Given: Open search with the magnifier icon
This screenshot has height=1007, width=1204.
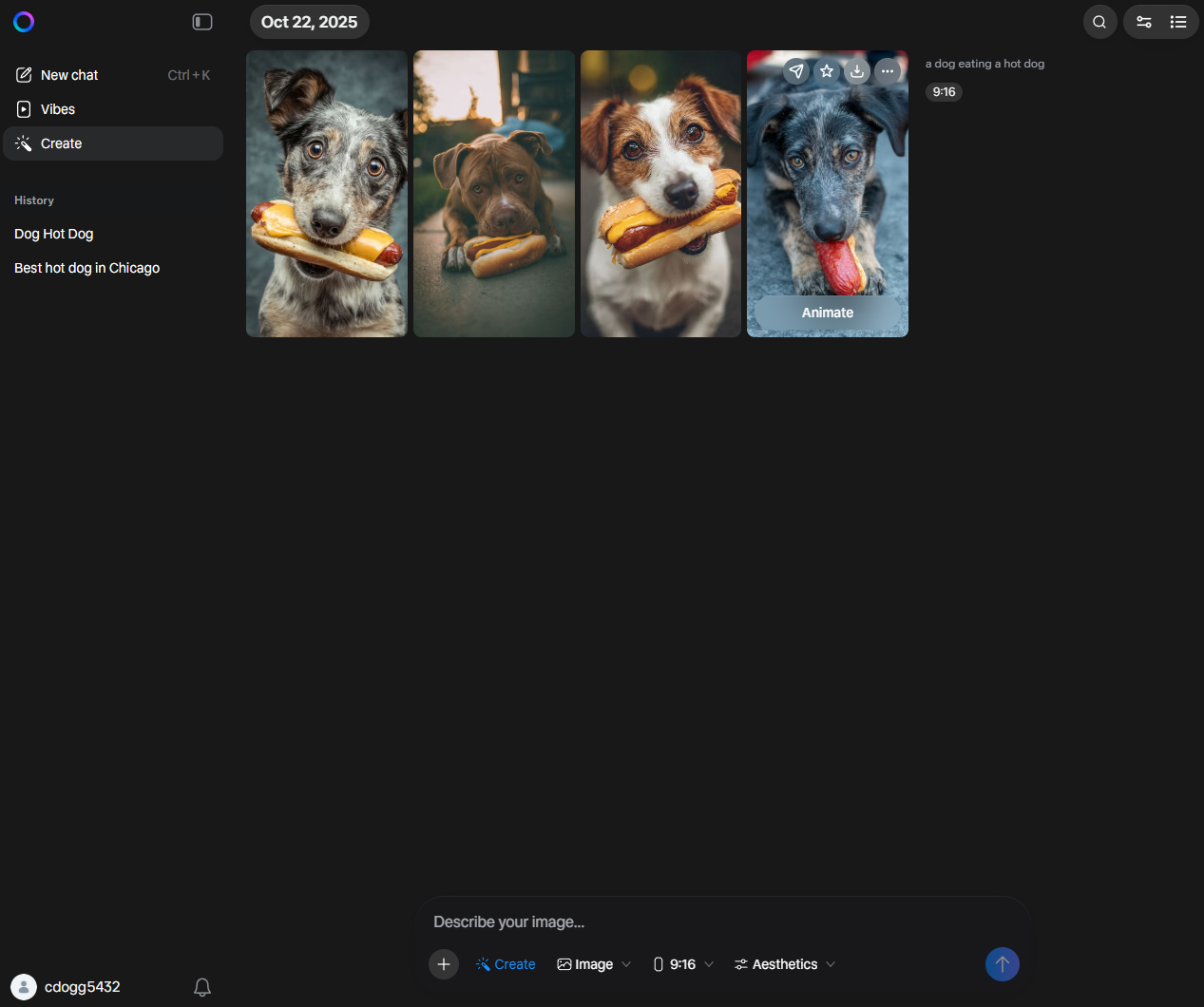Looking at the screenshot, I should pyautogui.click(x=1099, y=22).
